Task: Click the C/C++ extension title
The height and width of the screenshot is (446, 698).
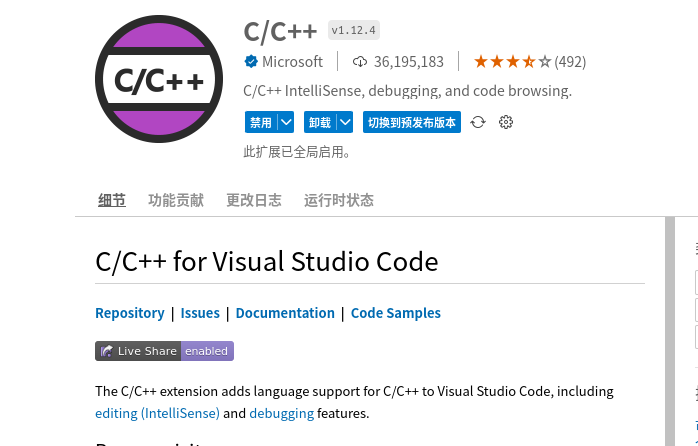Action: [280, 32]
